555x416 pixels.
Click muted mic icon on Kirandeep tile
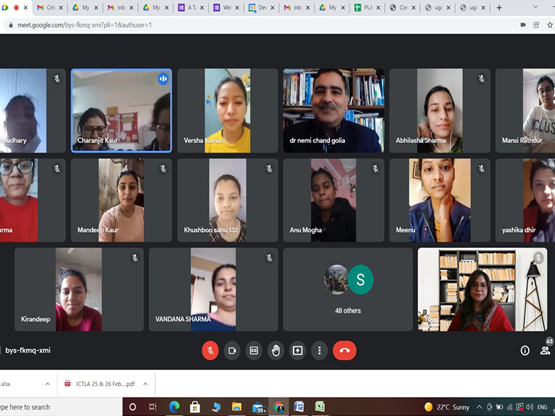point(135,258)
